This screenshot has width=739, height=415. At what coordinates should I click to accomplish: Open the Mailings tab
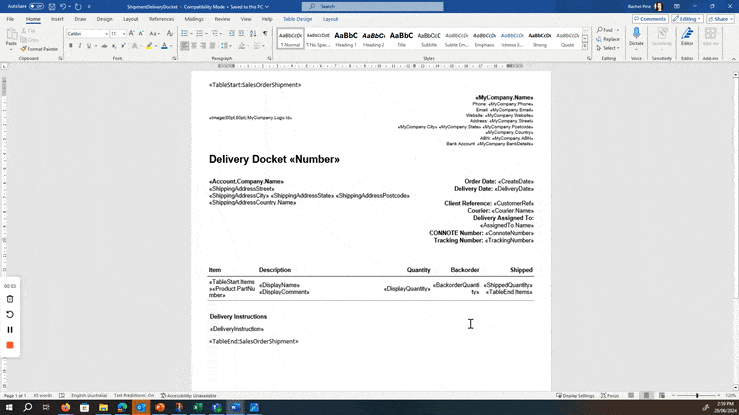[x=194, y=18]
